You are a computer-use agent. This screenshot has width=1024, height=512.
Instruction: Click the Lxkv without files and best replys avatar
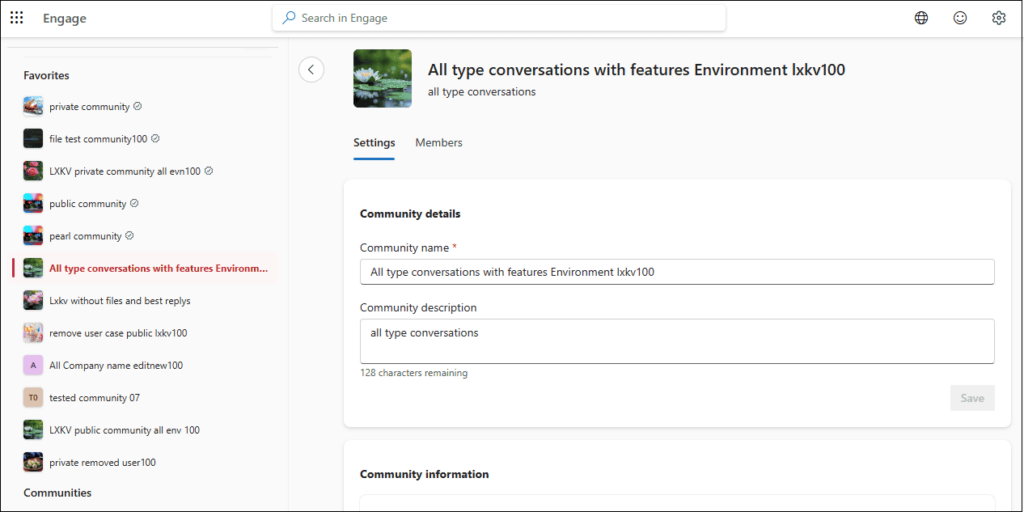coord(33,300)
